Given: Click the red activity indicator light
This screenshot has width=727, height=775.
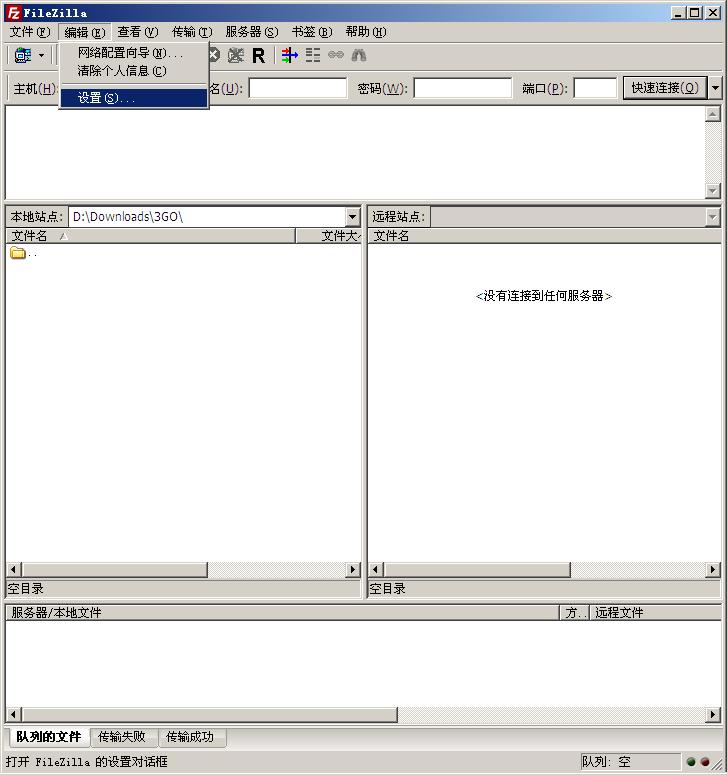Looking at the screenshot, I should coord(705,762).
